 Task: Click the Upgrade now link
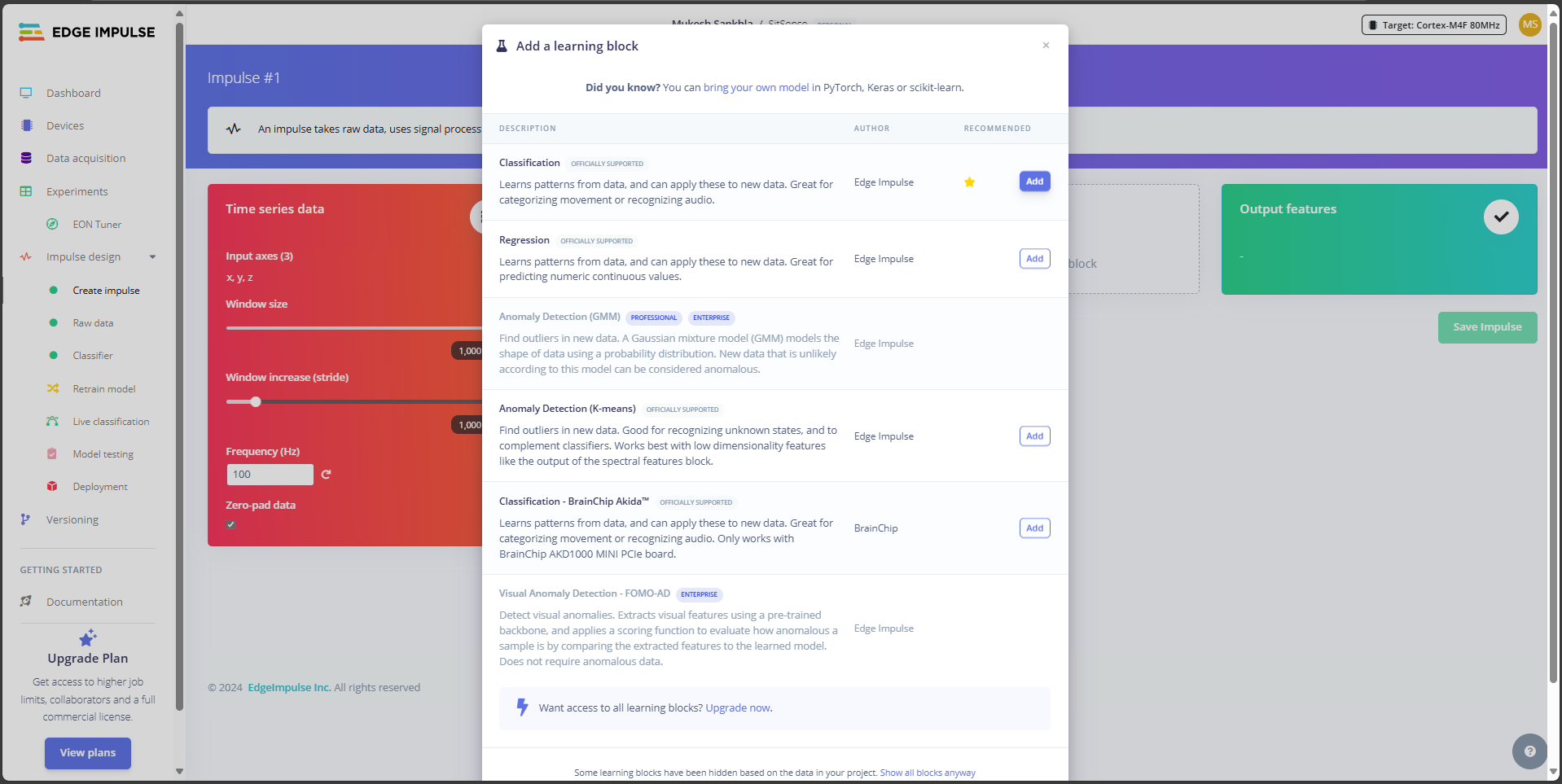coord(737,708)
